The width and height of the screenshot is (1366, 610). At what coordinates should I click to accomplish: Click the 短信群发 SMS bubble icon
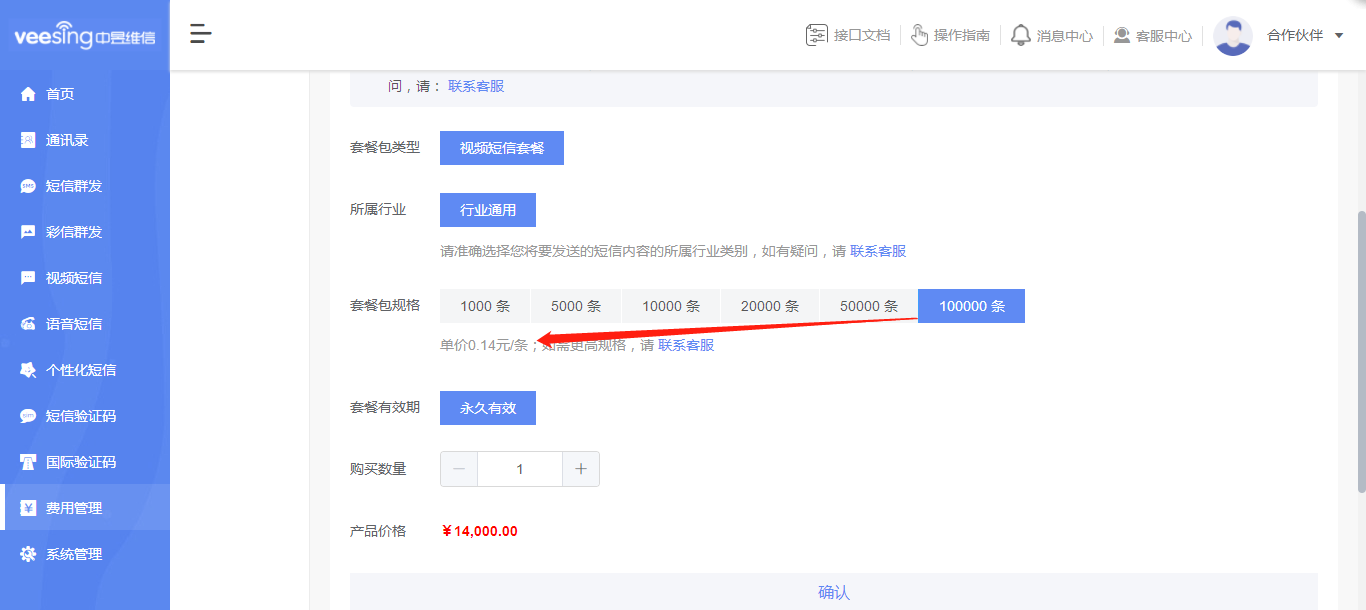tap(28, 186)
